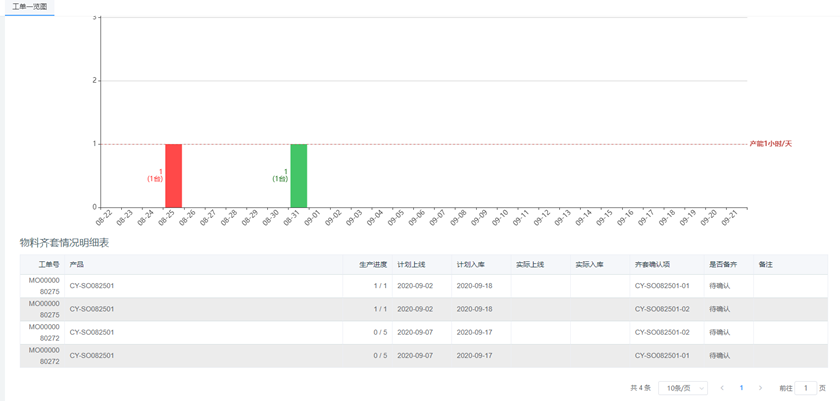Image resolution: width=840 pixels, height=401 pixels.
Task: Select second row planned for 2020-09-18 with item -02
Action: coord(400,309)
